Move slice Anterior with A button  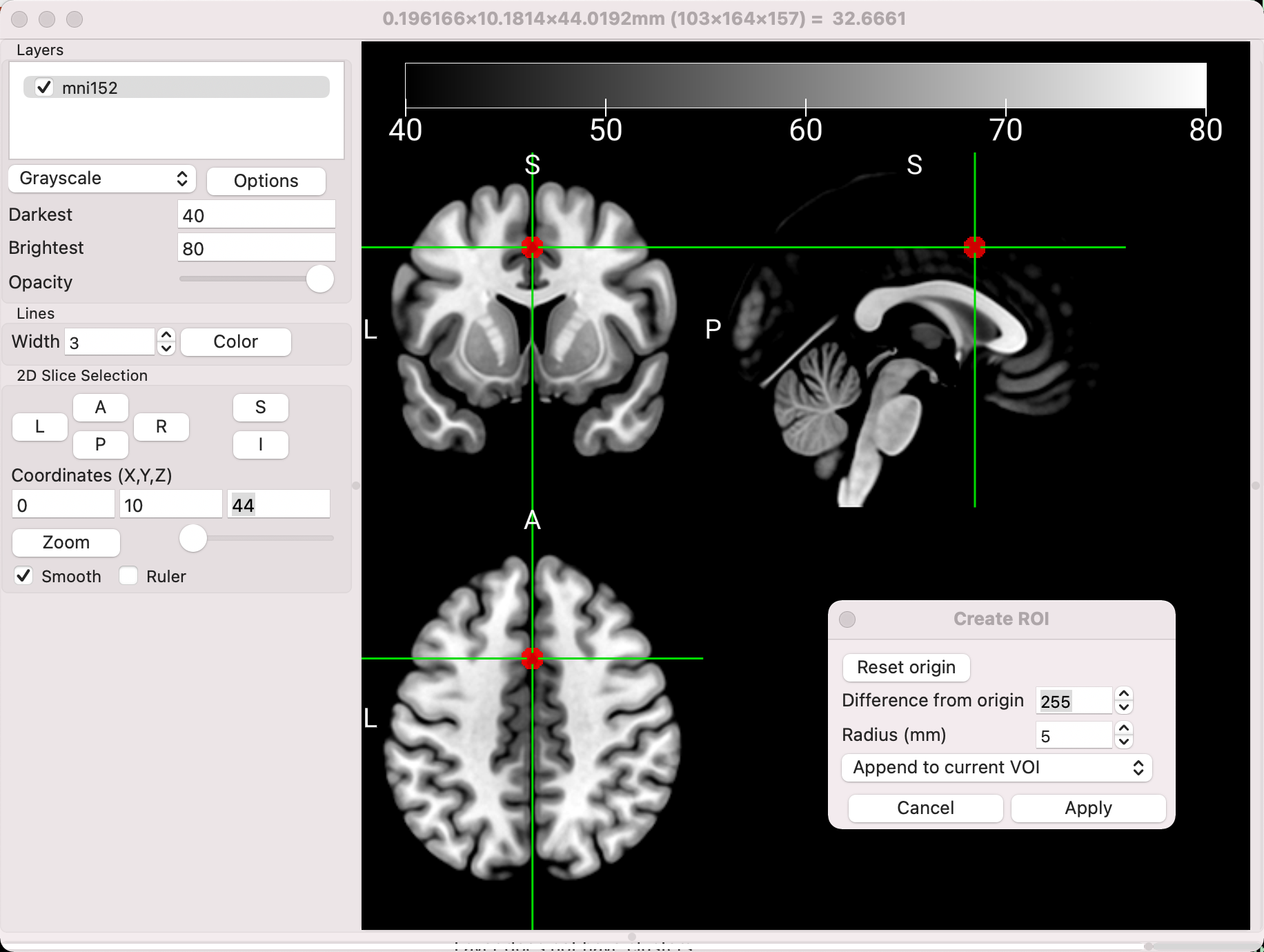(x=101, y=408)
